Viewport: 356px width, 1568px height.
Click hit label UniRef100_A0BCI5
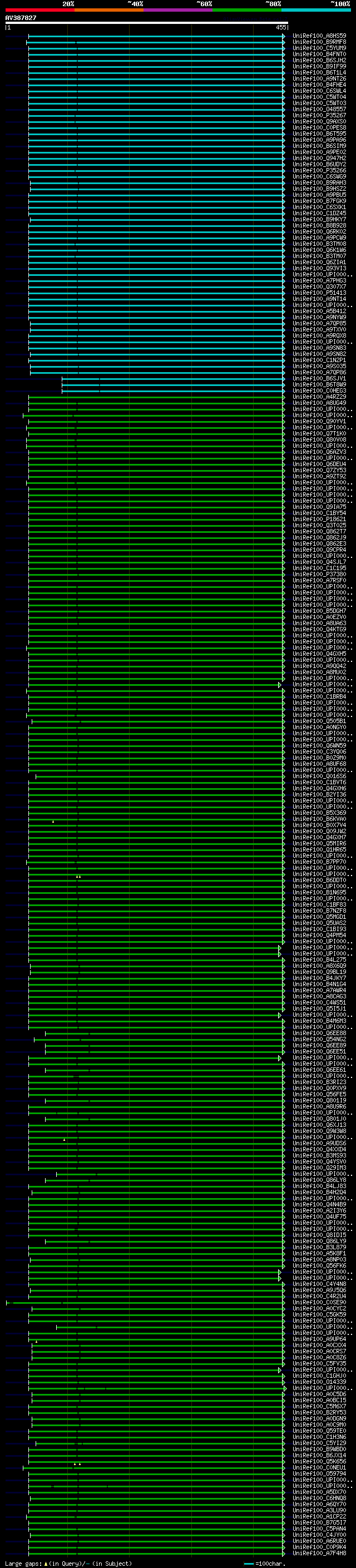[319, 1400]
